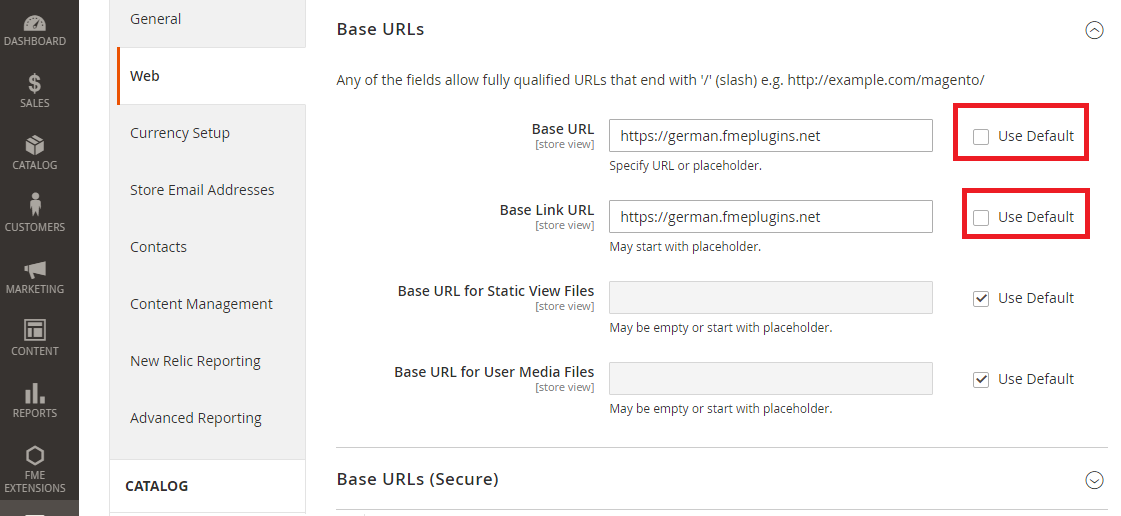This screenshot has height=516, width=1121.
Task: Open the FME Extensions hexagon icon
Action: pos(35,457)
